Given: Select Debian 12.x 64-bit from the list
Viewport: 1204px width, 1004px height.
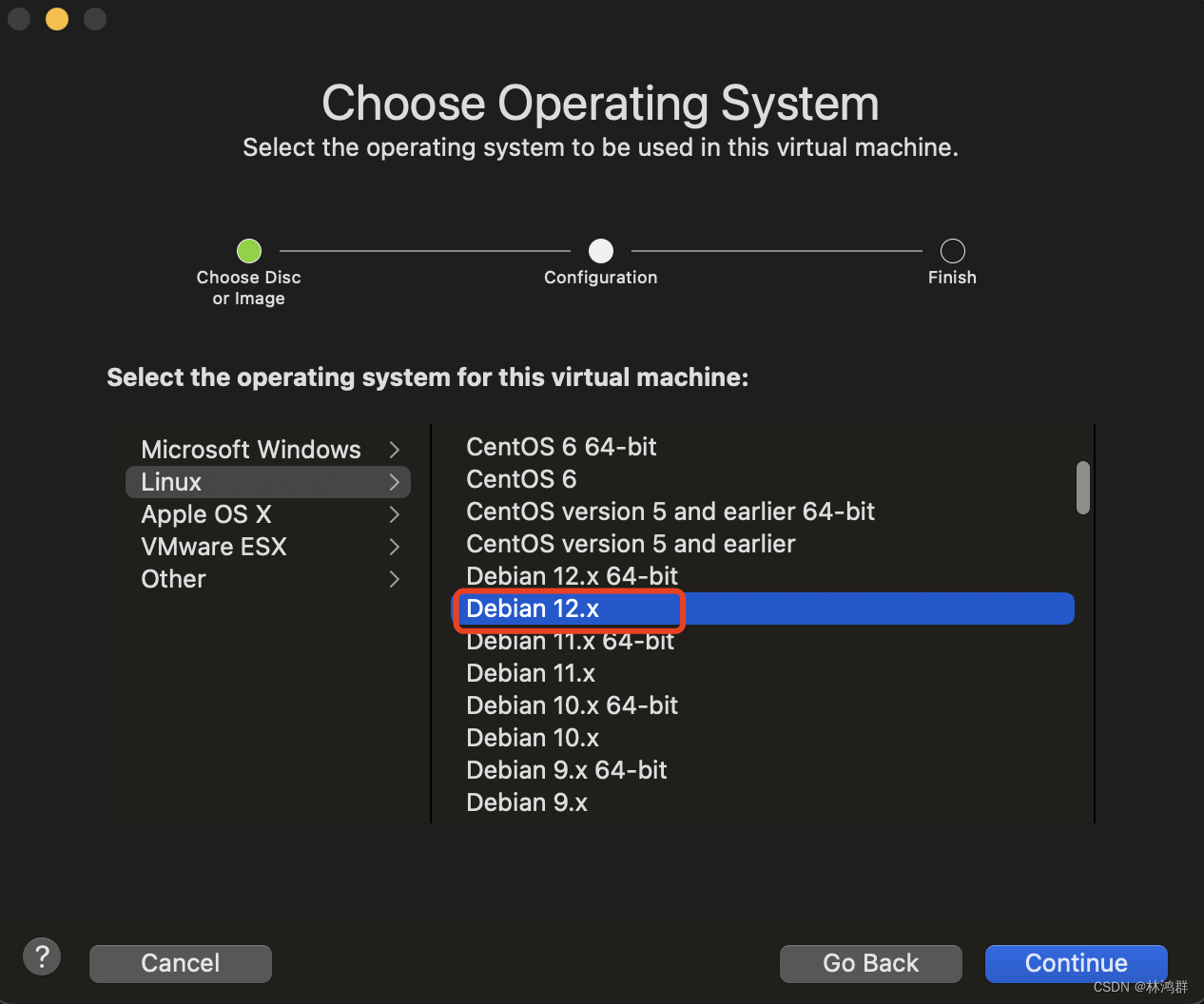Looking at the screenshot, I should tap(573, 576).
